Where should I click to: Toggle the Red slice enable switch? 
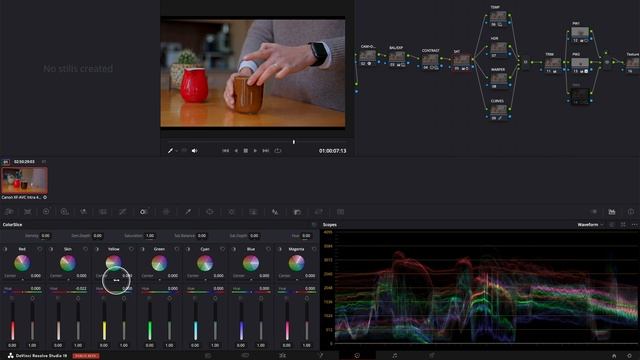[5, 249]
